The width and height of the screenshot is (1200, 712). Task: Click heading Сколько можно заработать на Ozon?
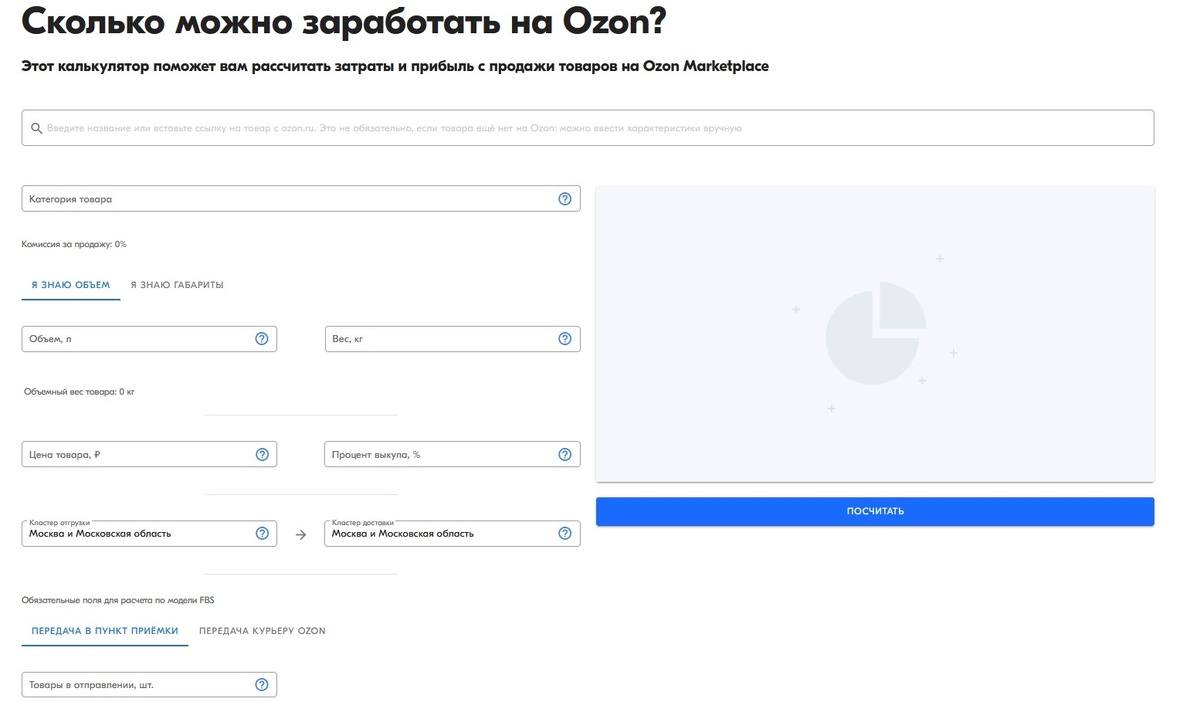[x=344, y=21]
